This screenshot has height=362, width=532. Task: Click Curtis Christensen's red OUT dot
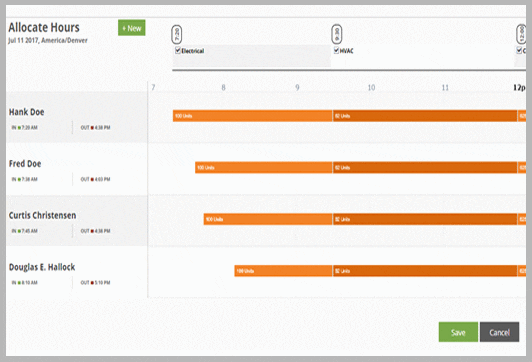click(92, 231)
